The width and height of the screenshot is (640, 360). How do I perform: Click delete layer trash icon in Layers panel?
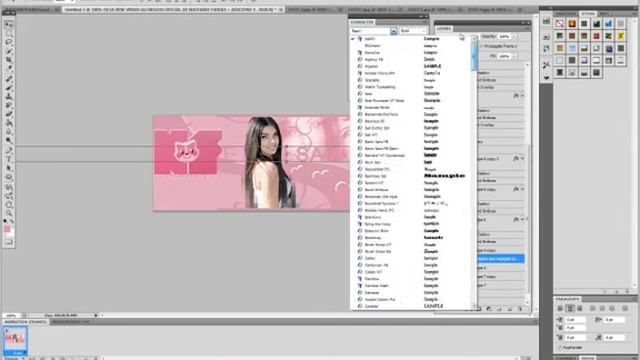coord(520,309)
